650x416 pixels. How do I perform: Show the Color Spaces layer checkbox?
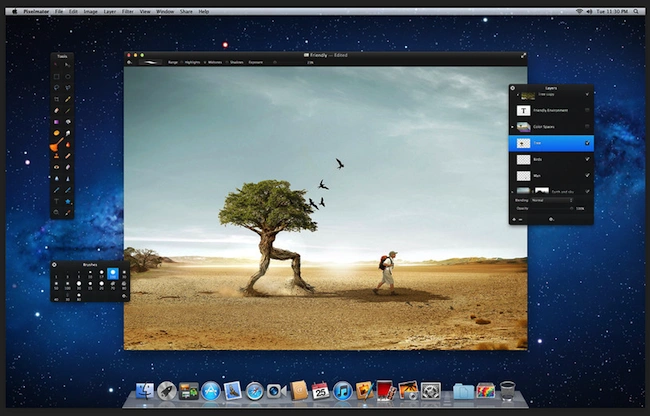pos(587,126)
